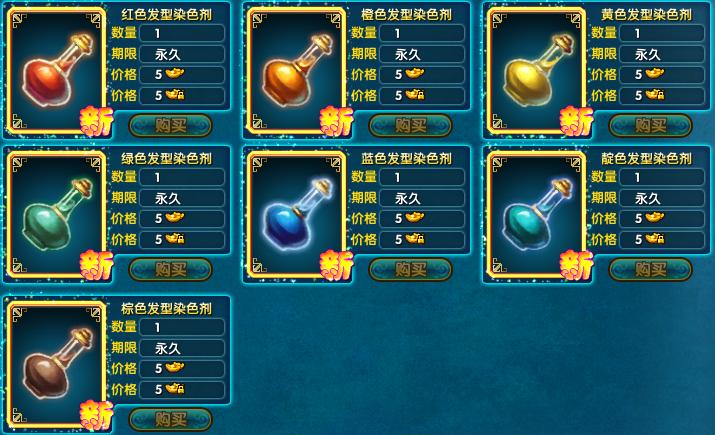715x435 pixels.
Task: Click the 数量 field of 黄色发型染色剂
Action: coord(662,33)
